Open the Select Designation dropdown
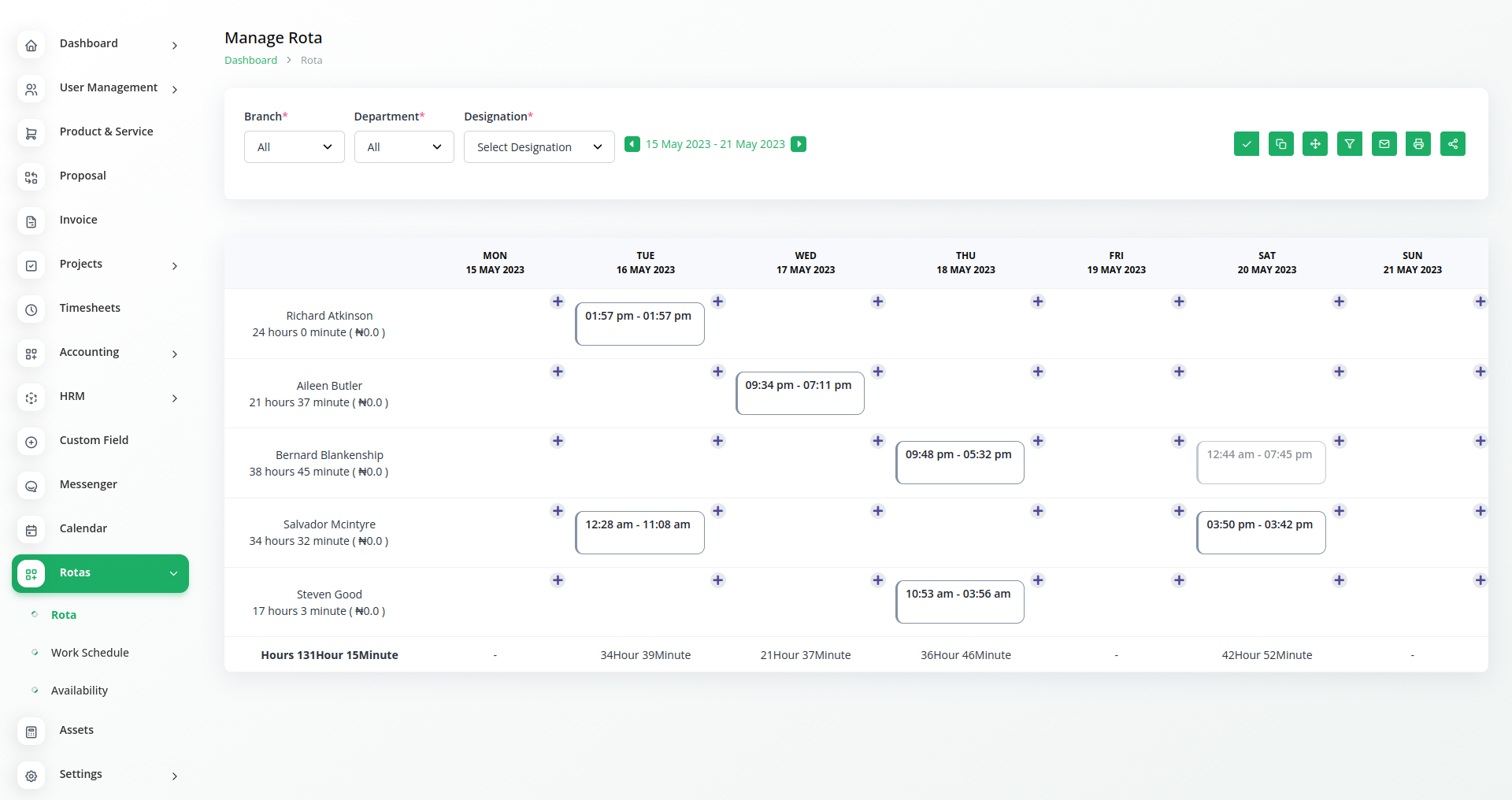The image size is (1512, 800). (x=539, y=147)
